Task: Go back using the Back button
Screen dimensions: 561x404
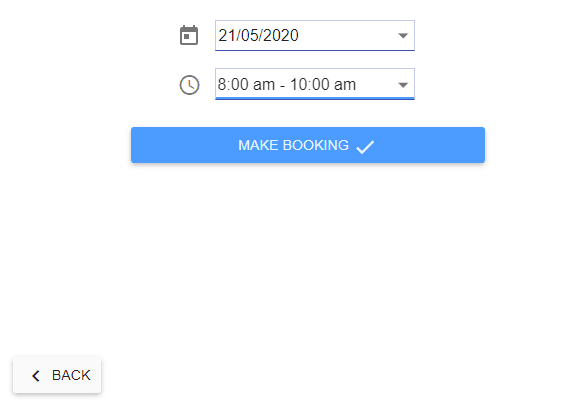Action: click(57, 375)
